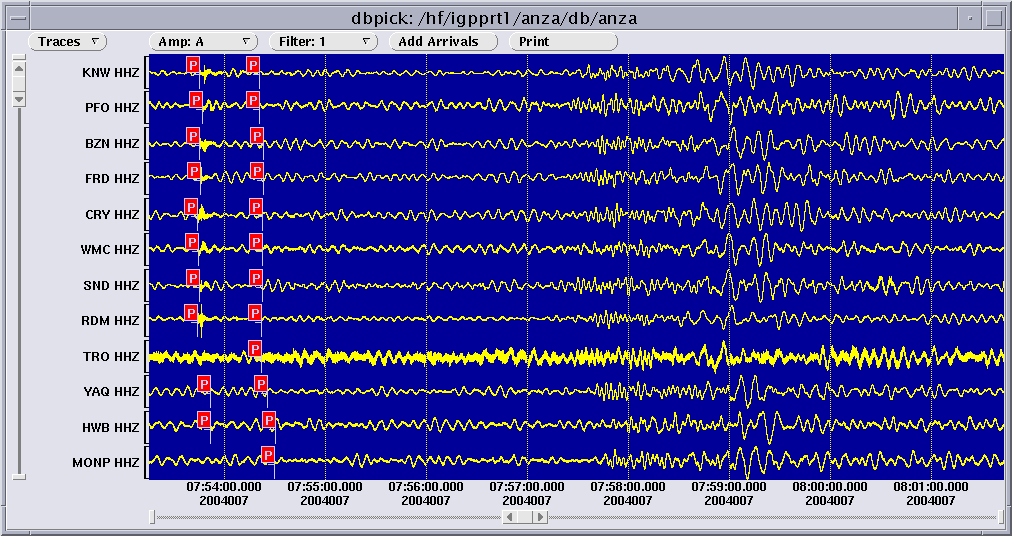
Task: Click the PFO HHZ trace label
Action: click(112, 108)
